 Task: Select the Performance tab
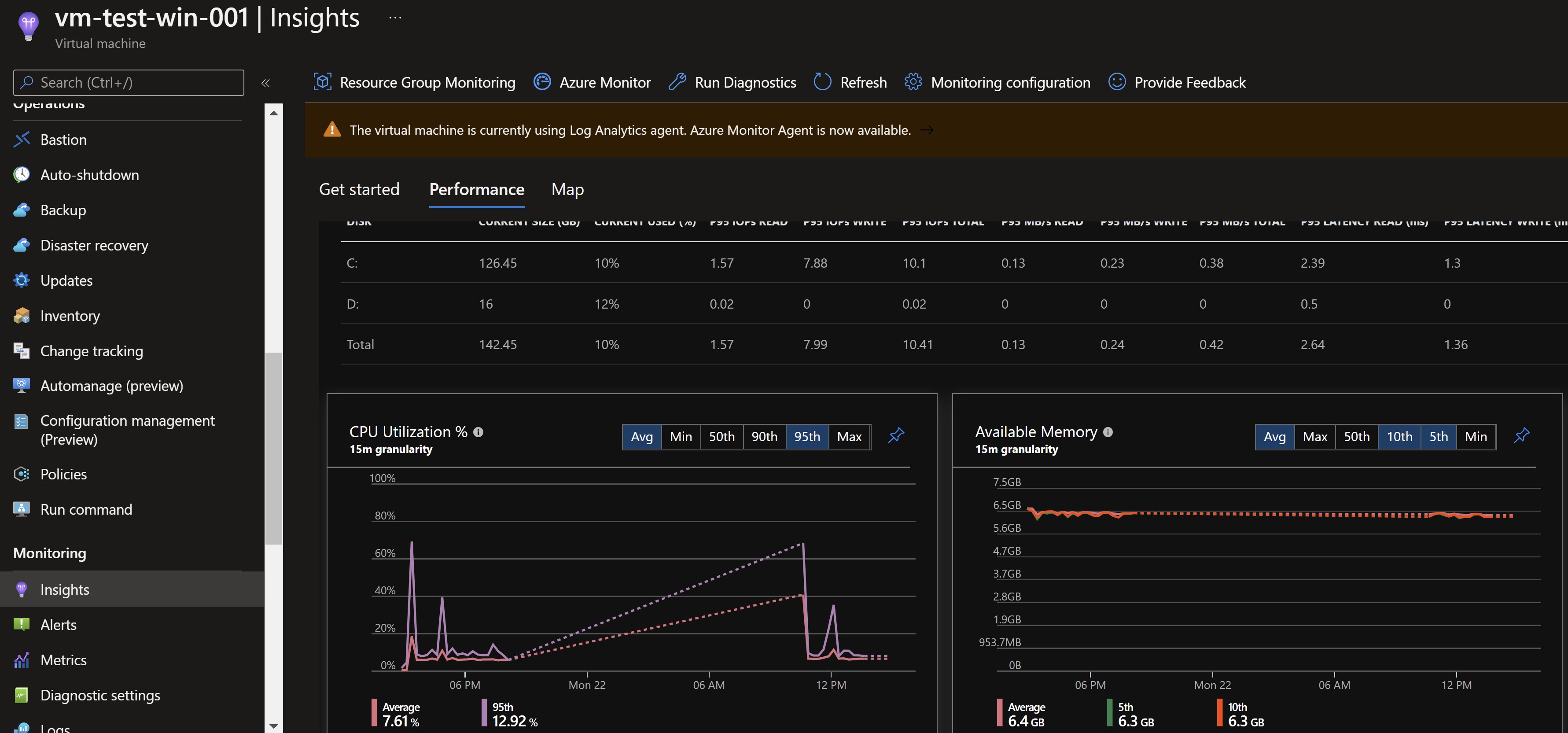(477, 189)
